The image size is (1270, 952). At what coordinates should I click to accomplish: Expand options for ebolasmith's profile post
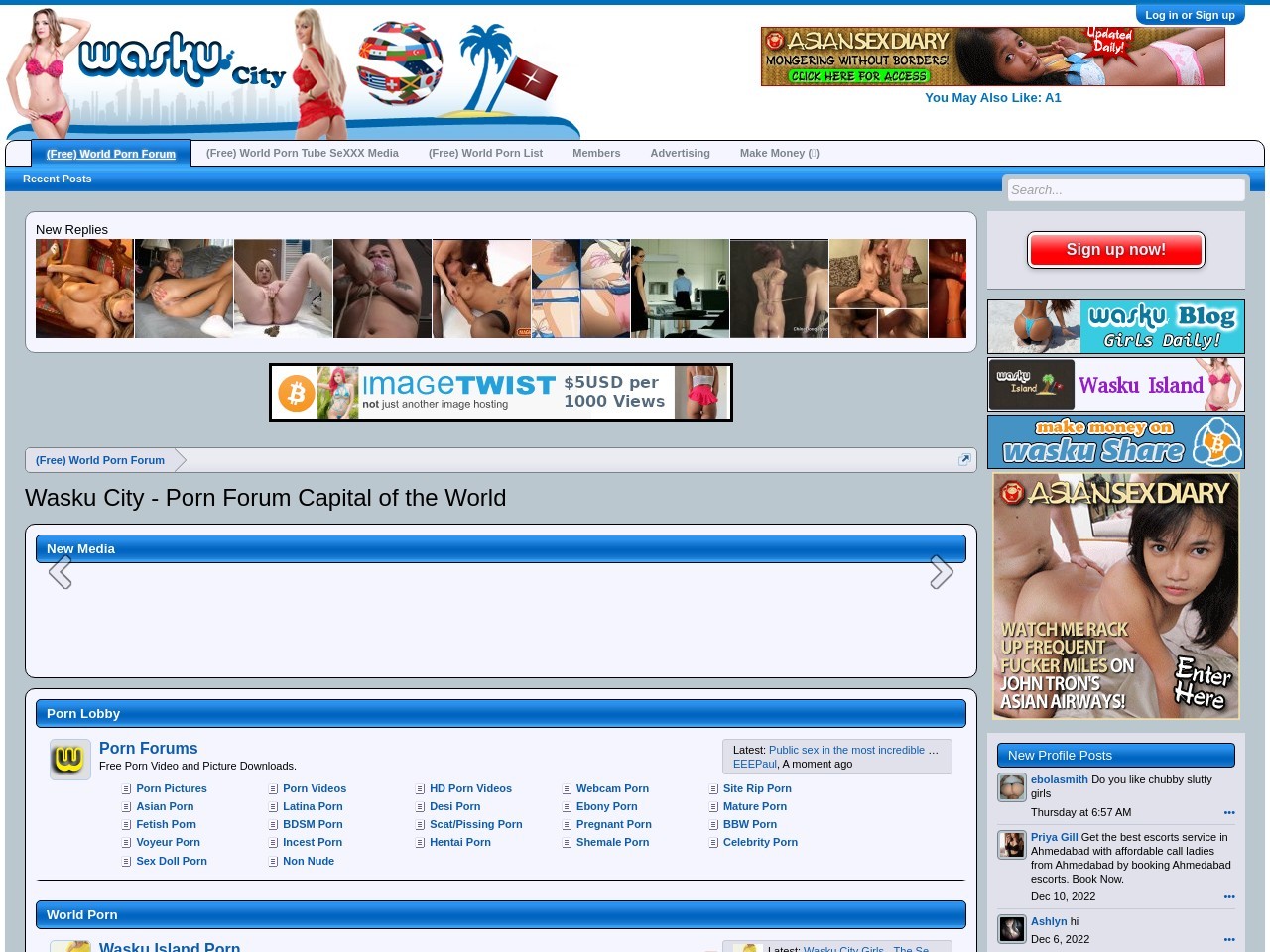(1229, 812)
